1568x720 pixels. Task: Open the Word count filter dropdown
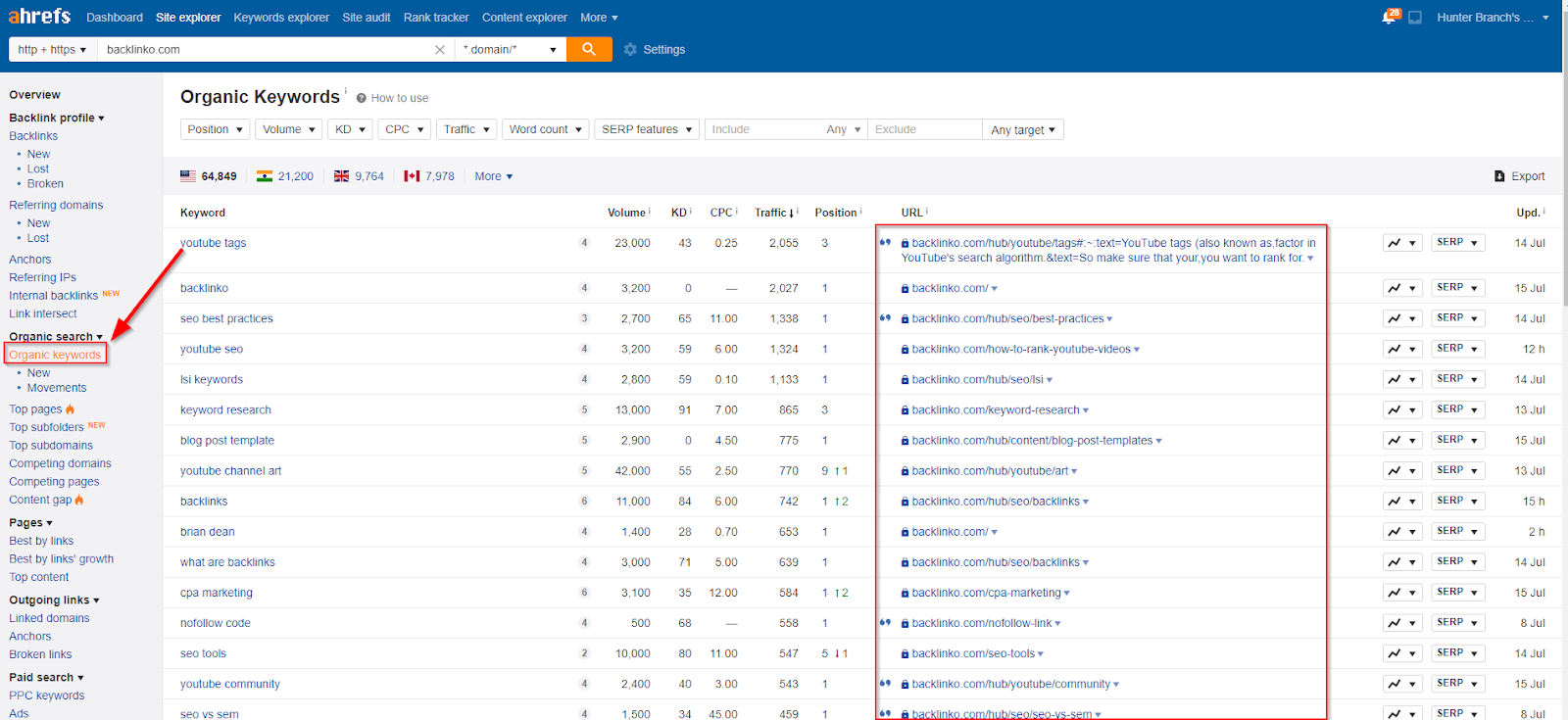tap(546, 129)
